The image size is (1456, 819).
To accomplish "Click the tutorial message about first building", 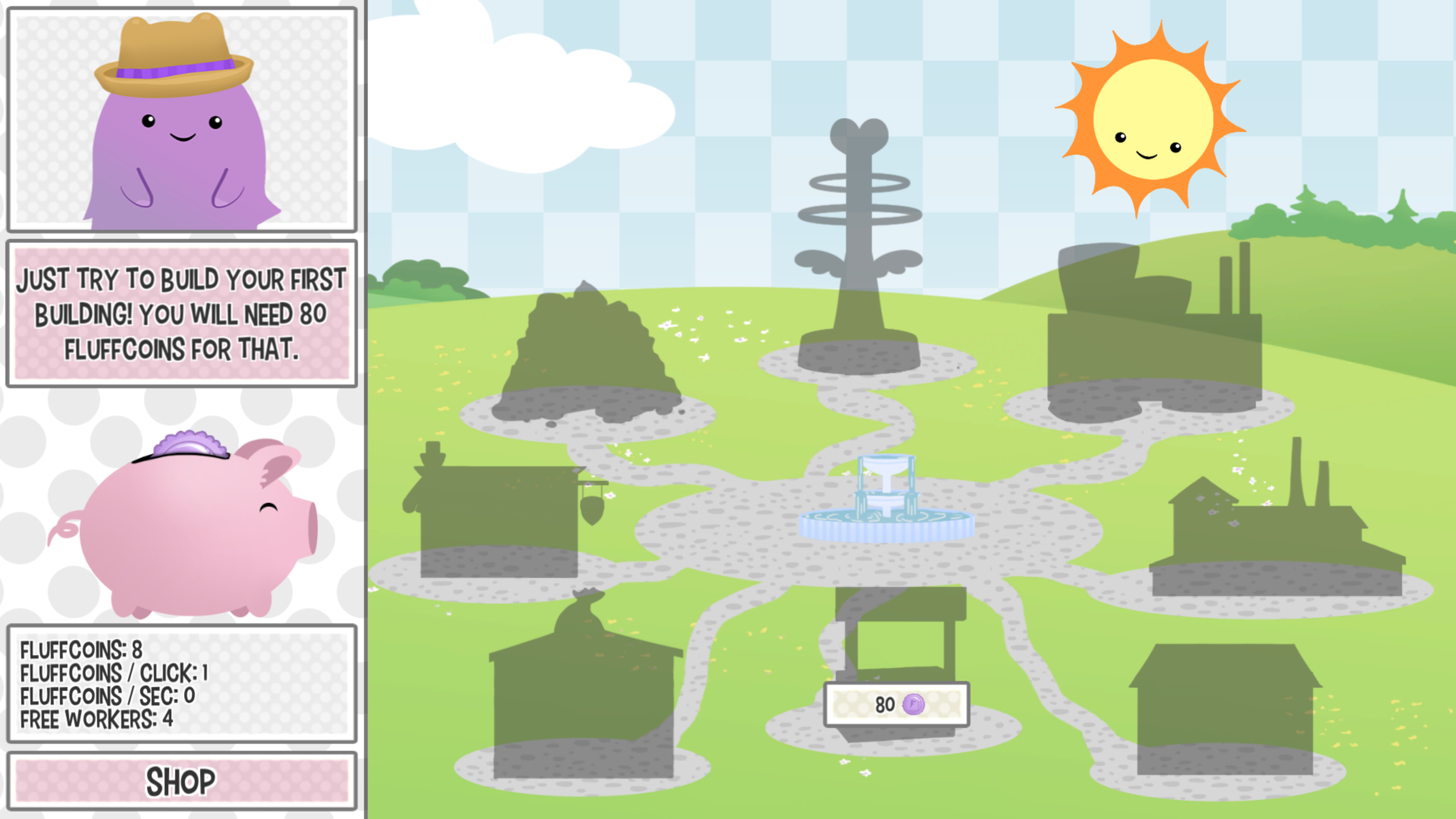I will pos(181,314).
